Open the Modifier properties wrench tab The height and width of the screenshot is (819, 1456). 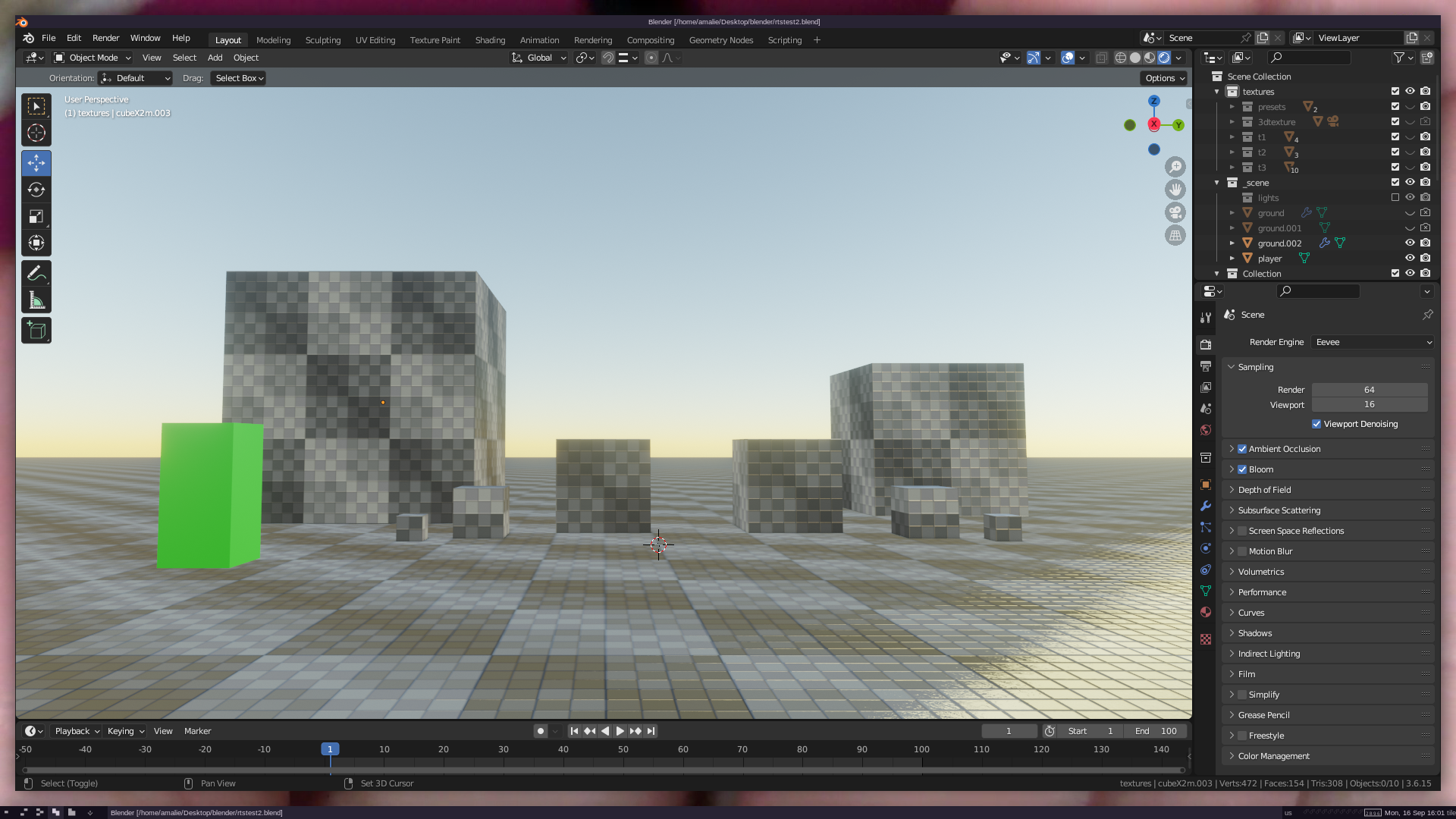coord(1206,506)
